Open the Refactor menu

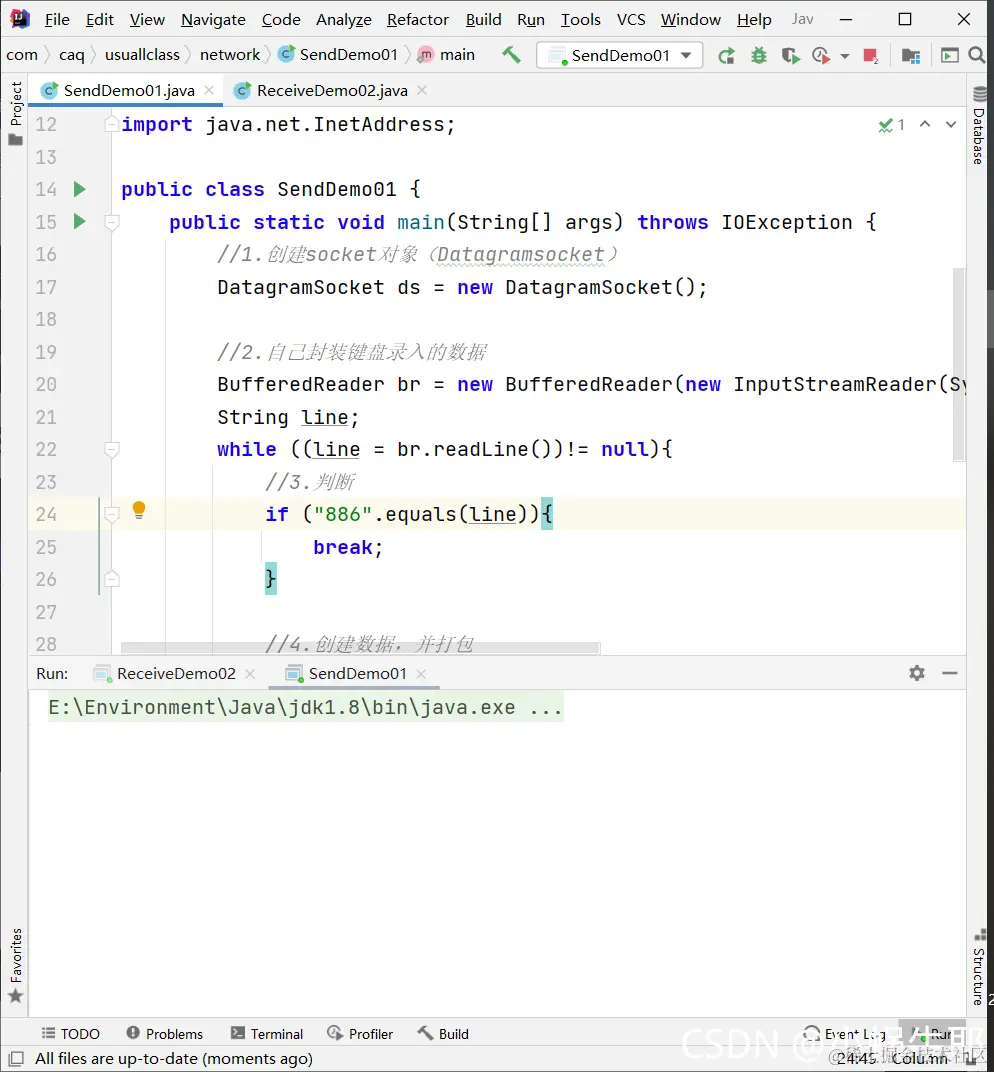pyautogui.click(x=418, y=20)
